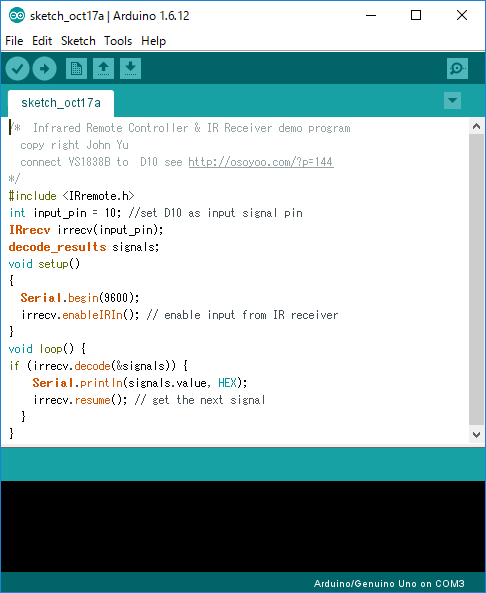This screenshot has width=486, height=593.
Task: Create a new sketch with New icon
Action: point(76,68)
